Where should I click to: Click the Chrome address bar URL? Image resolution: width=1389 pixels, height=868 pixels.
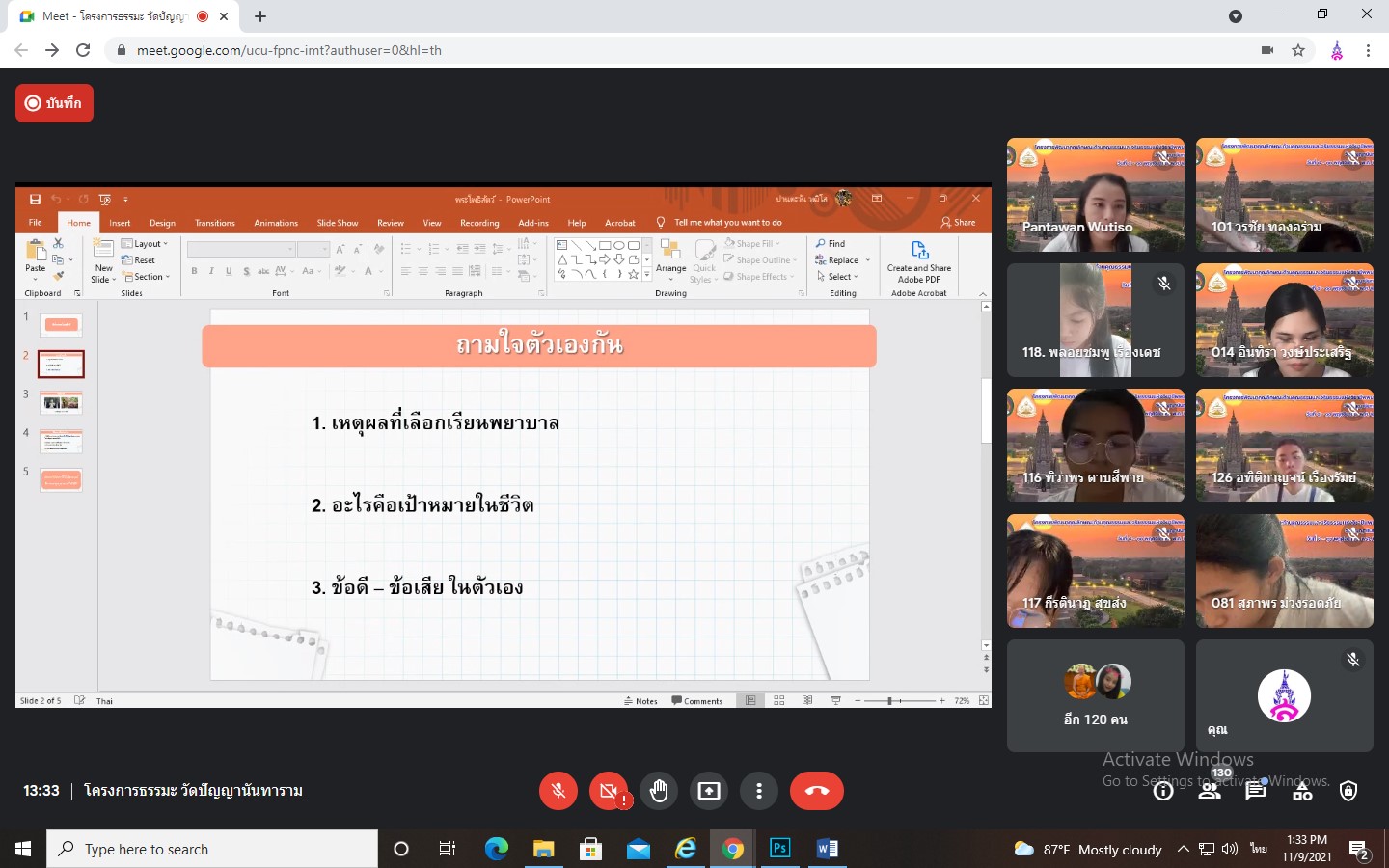[289, 50]
